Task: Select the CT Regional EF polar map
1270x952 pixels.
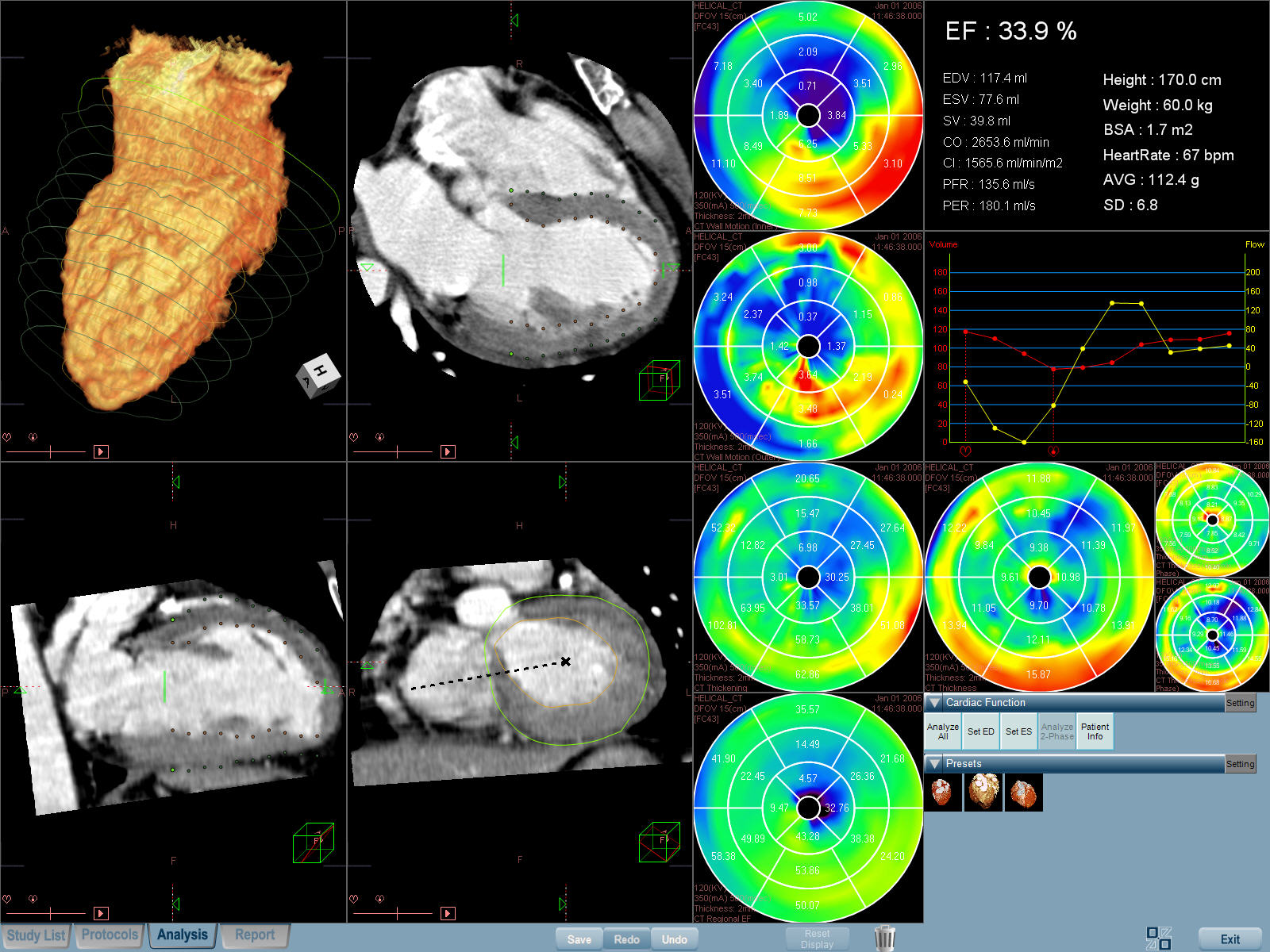Action: point(808,808)
